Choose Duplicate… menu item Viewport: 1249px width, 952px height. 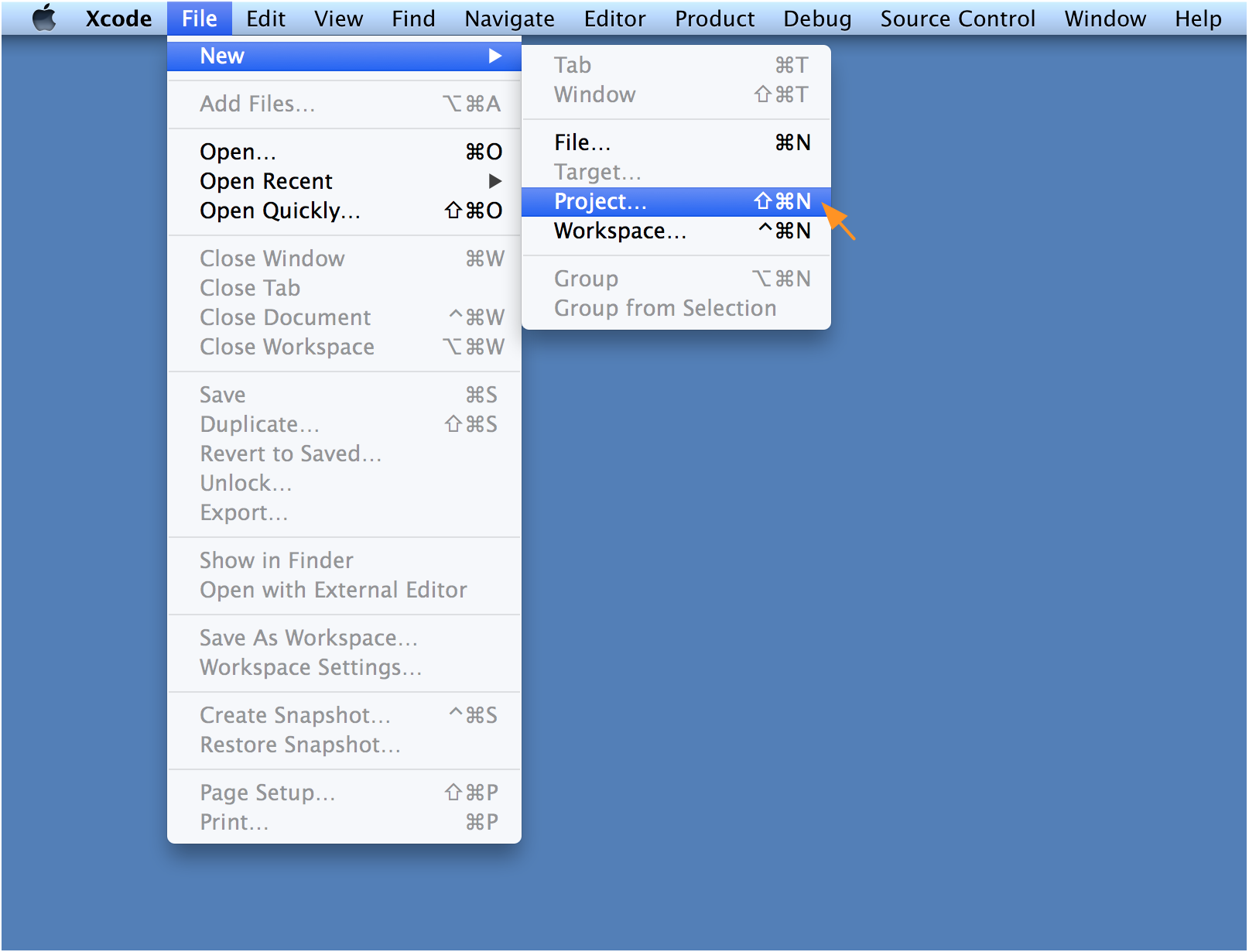[344, 424]
